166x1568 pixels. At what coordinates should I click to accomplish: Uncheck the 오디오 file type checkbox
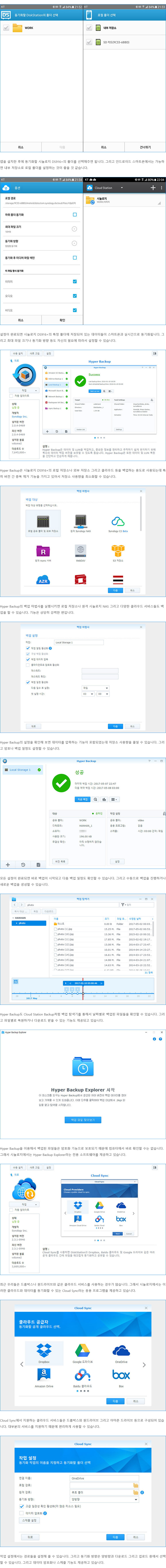pyautogui.click(x=75, y=296)
